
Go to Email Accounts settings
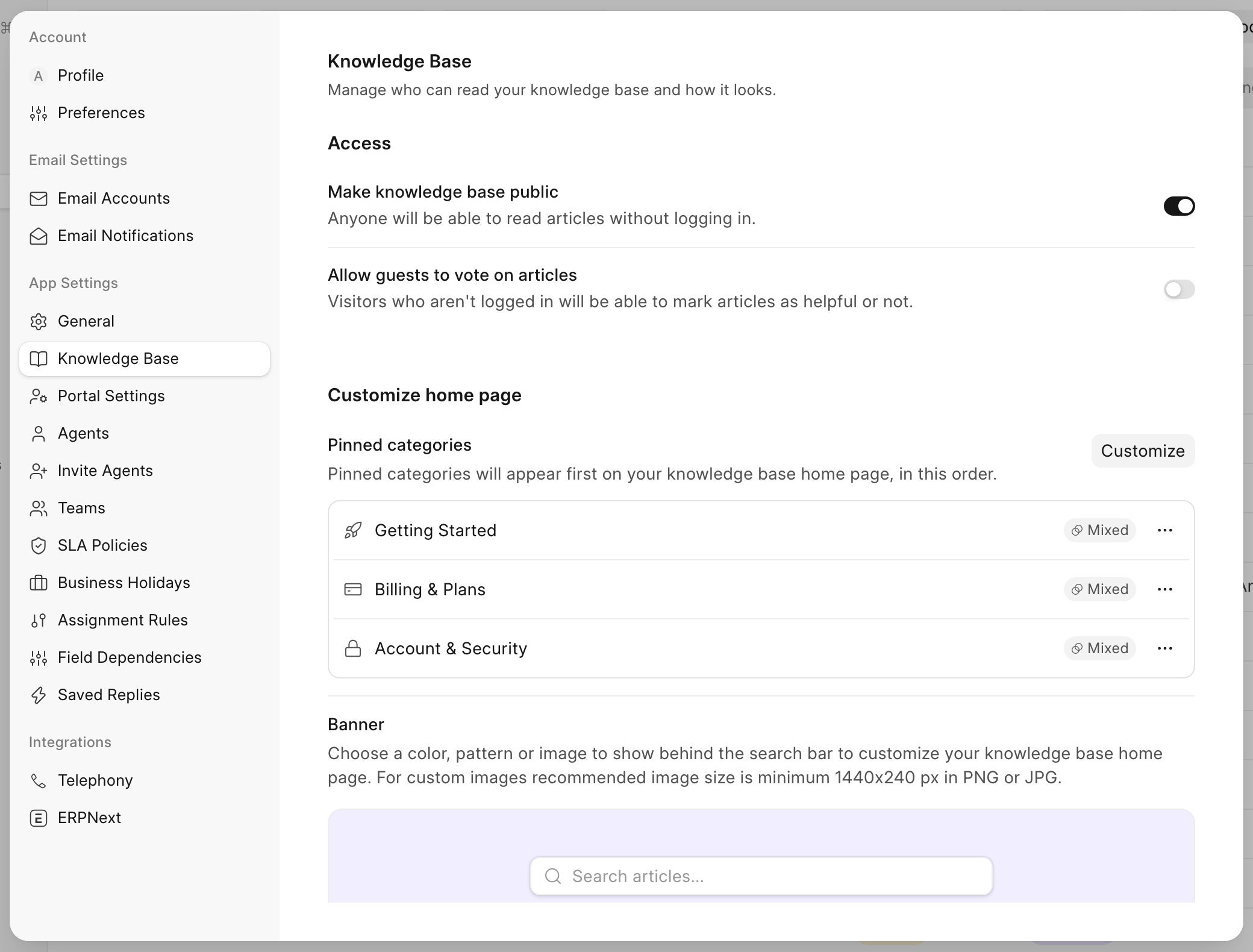[x=145, y=199]
